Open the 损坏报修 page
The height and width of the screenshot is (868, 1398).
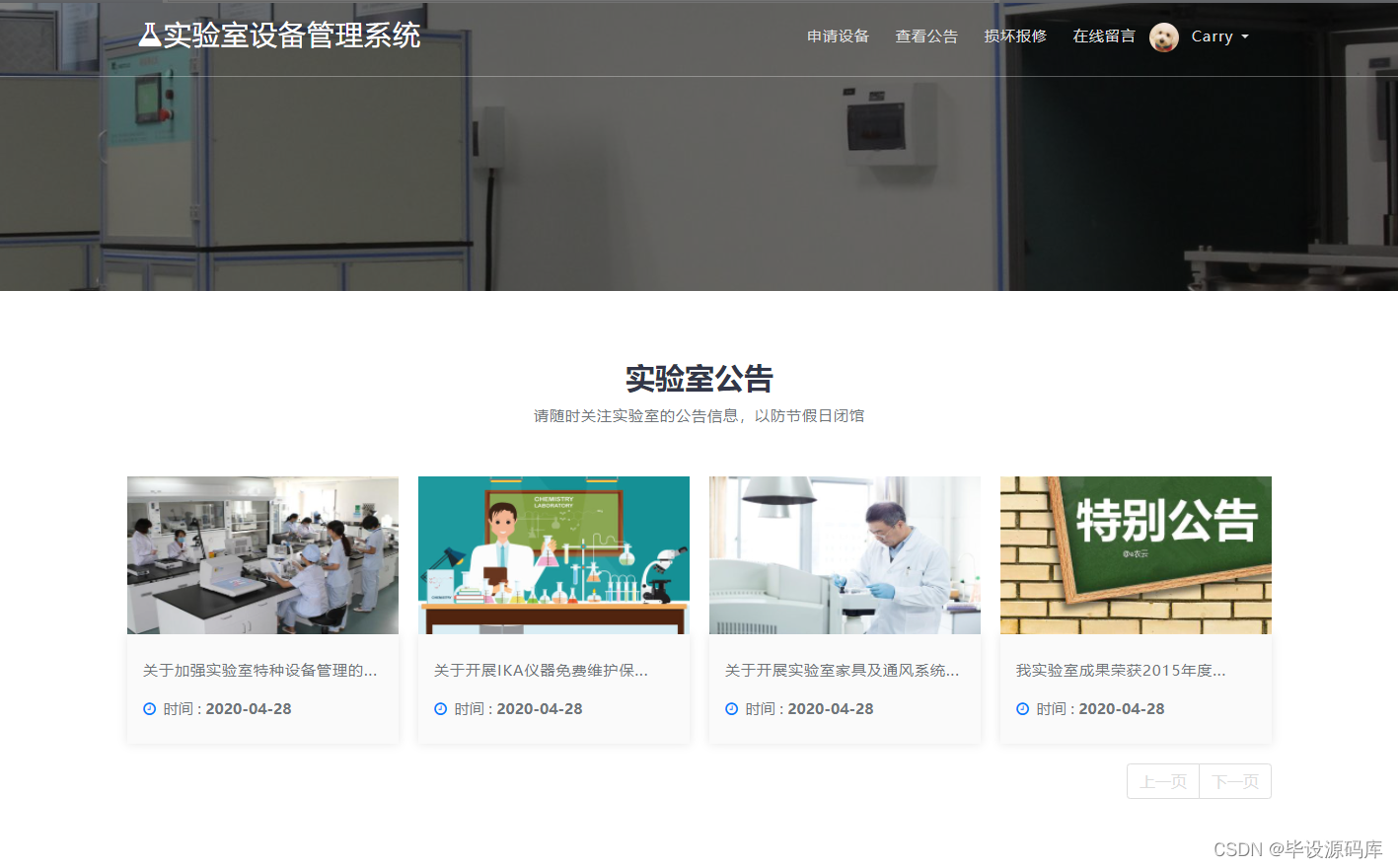pyautogui.click(x=1015, y=36)
